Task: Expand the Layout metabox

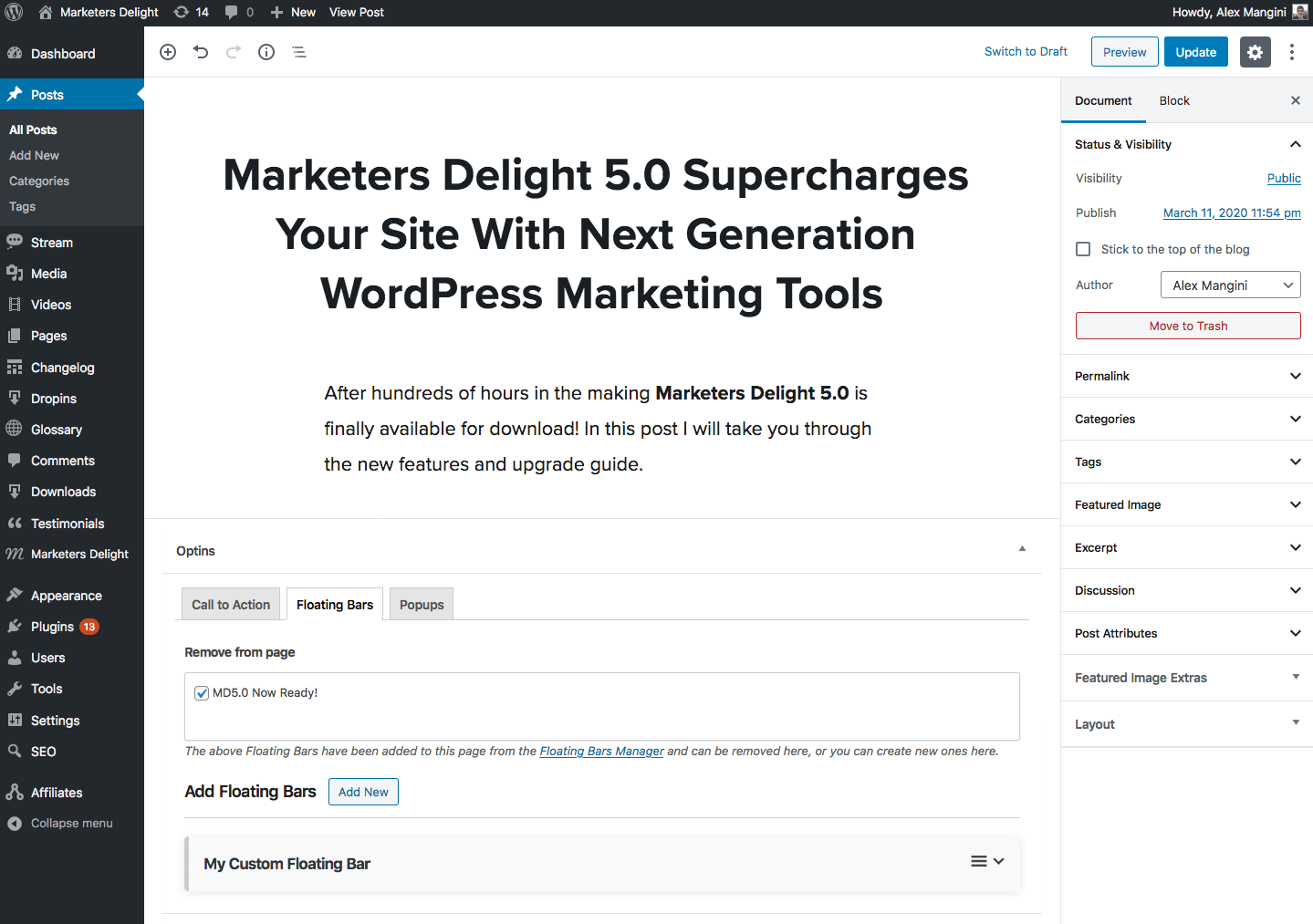Action: point(1187,724)
